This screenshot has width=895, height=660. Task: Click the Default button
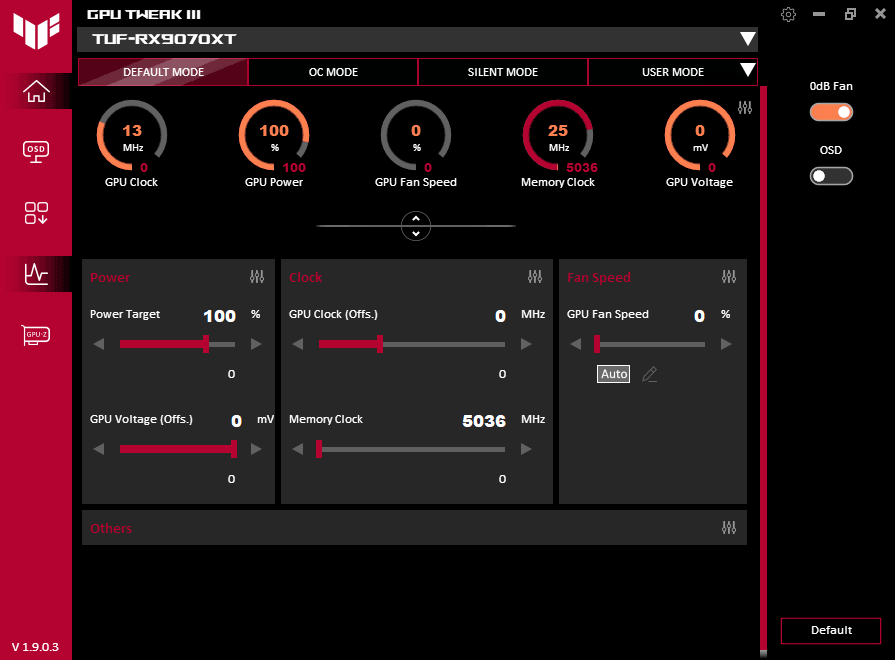coord(831,631)
